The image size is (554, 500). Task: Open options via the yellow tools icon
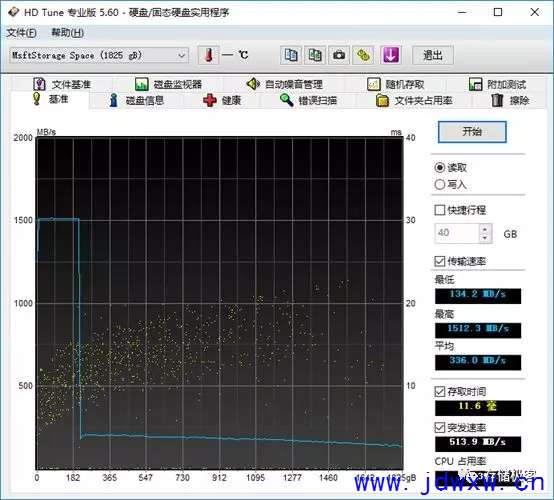pyautogui.click(x=363, y=55)
